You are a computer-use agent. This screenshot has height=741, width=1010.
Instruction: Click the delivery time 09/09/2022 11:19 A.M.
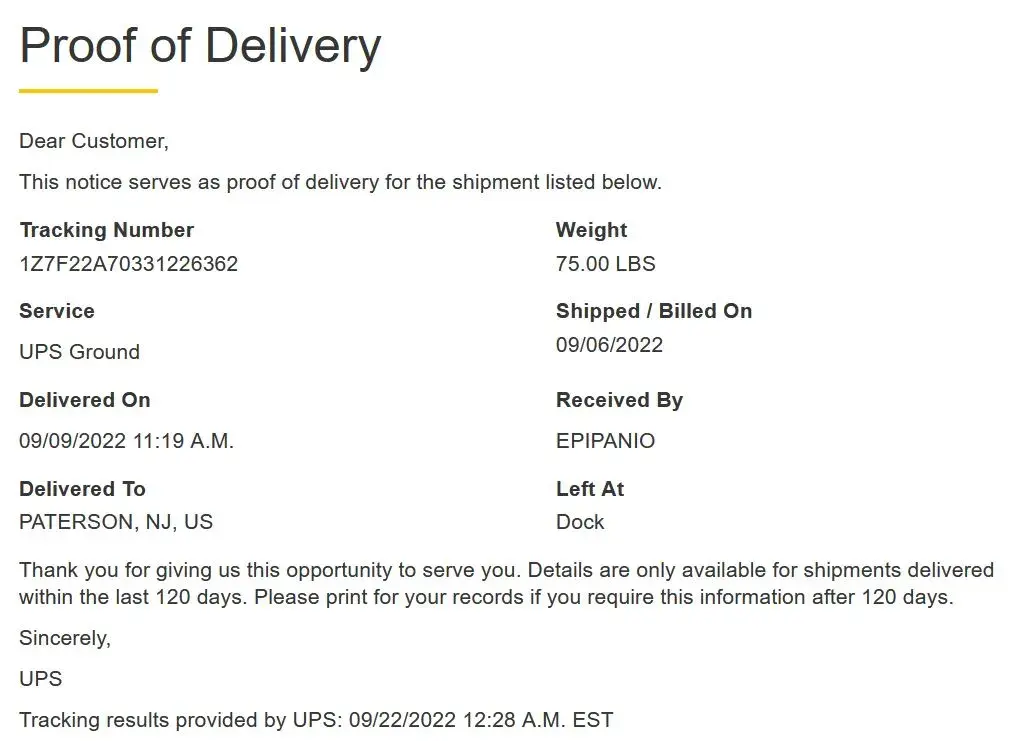click(126, 441)
